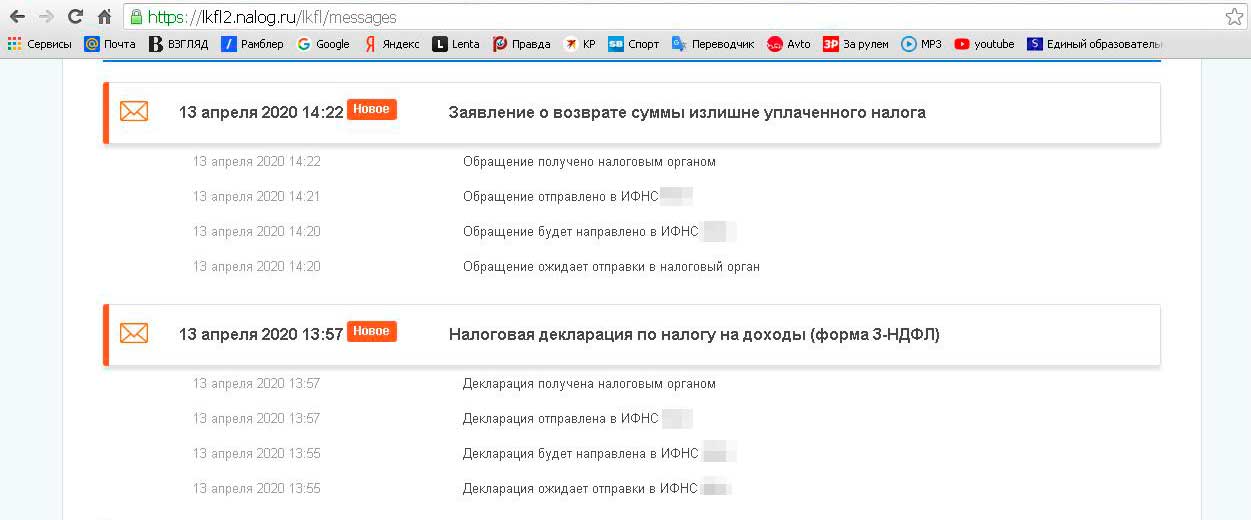Open the Почта bookmark

point(110,44)
